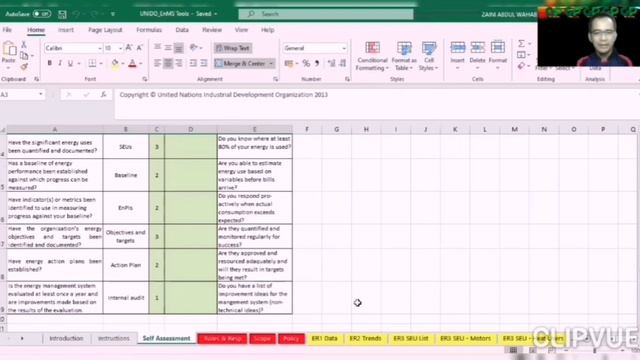Apply bottom vertical alignment
Viewport: 640px width, 360px height.
(178, 48)
